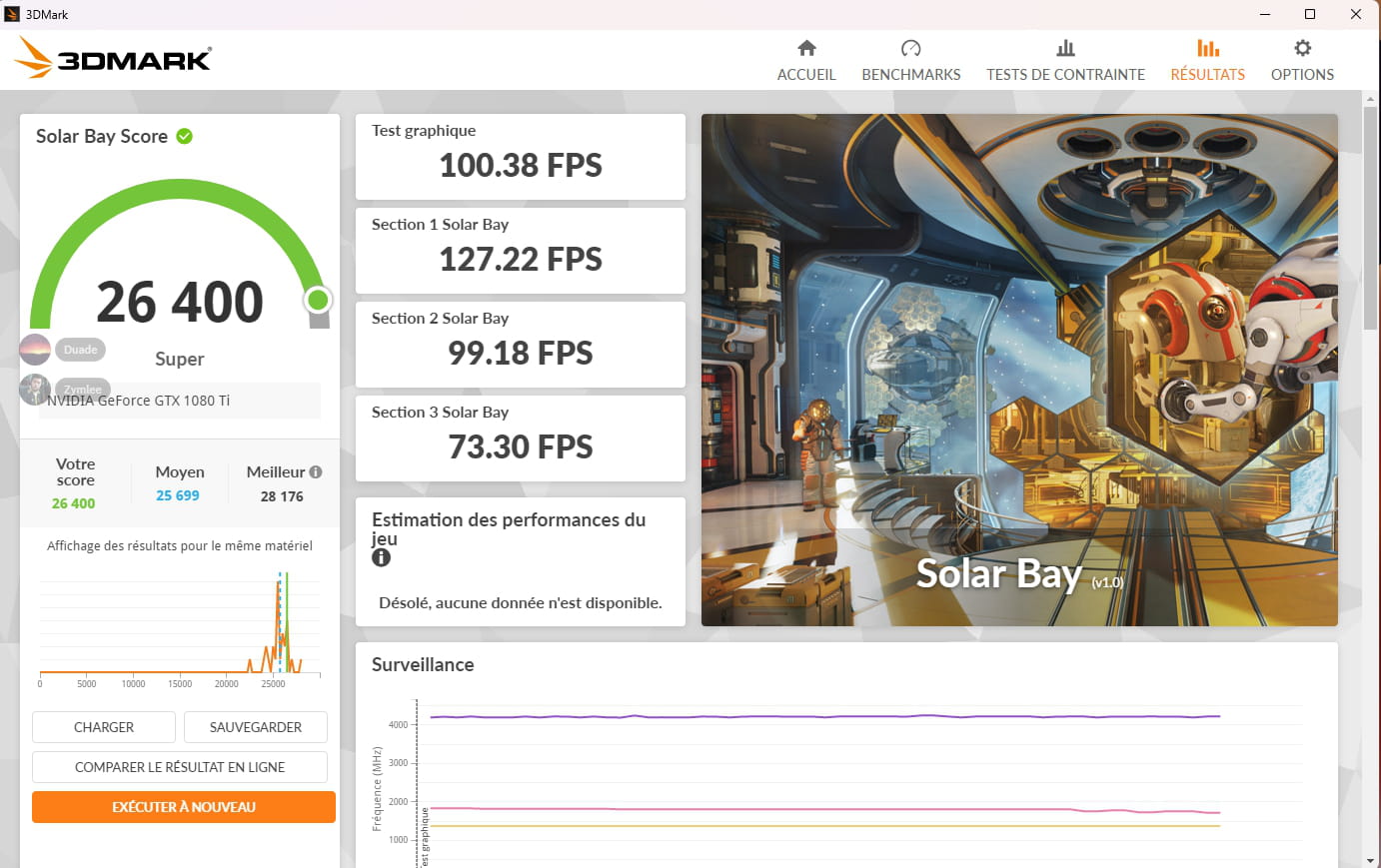Click Votre score value 26 400
Viewport: 1381px width, 868px height.
[x=74, y=503]
